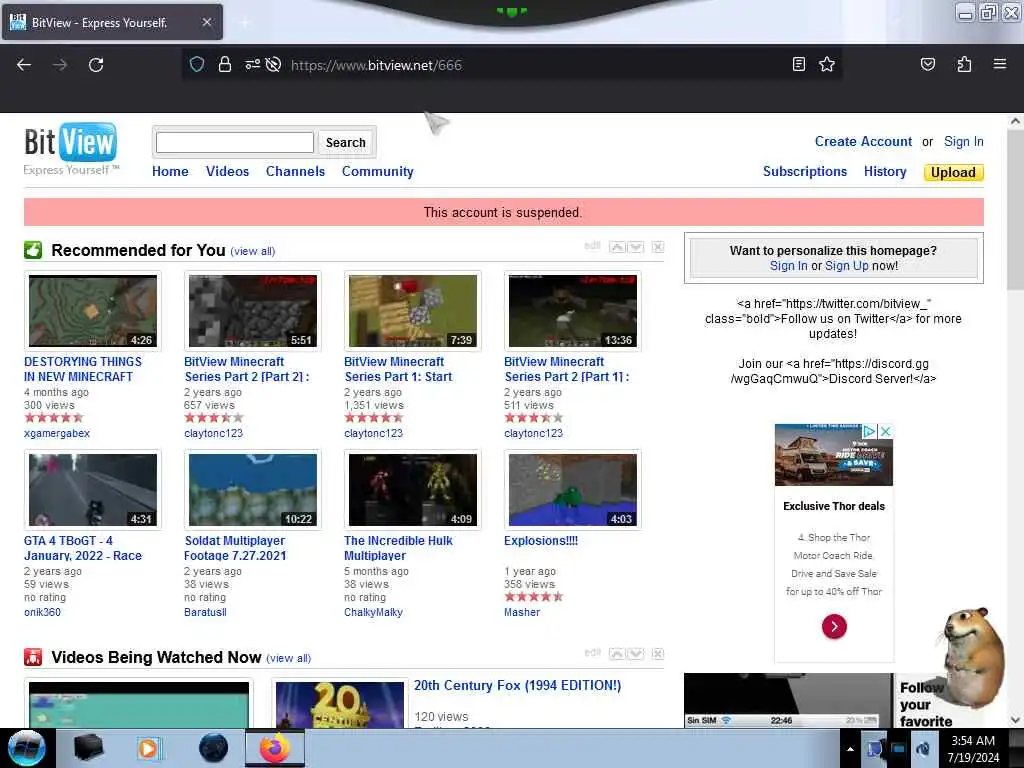Click the Thor motorhome ad image
The image size is (1024, 768).
click(834, 455)
